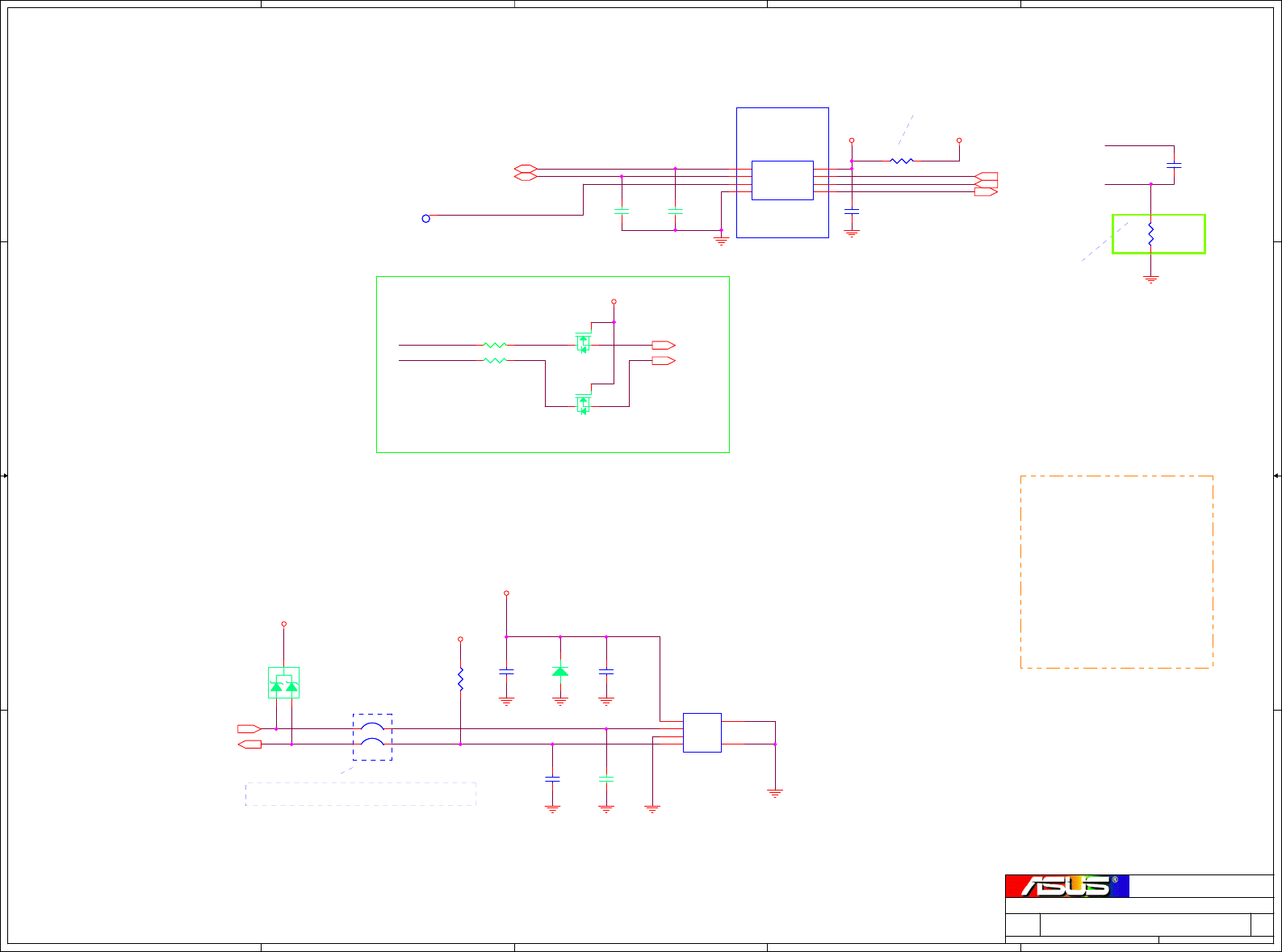The width and height of the screenshot is (1282, 952).
Task: Select lower red output port beside MOSFETs
Action: point(664,361)
